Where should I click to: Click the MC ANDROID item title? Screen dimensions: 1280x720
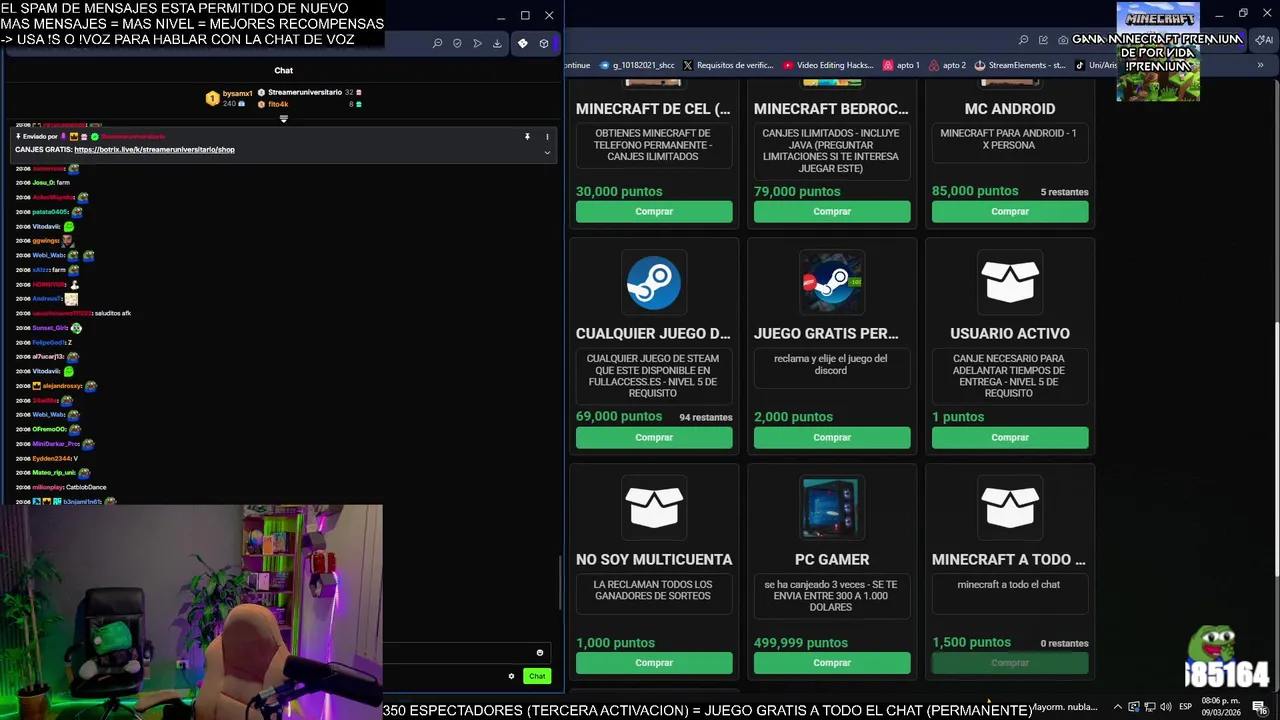[1010, 109]
